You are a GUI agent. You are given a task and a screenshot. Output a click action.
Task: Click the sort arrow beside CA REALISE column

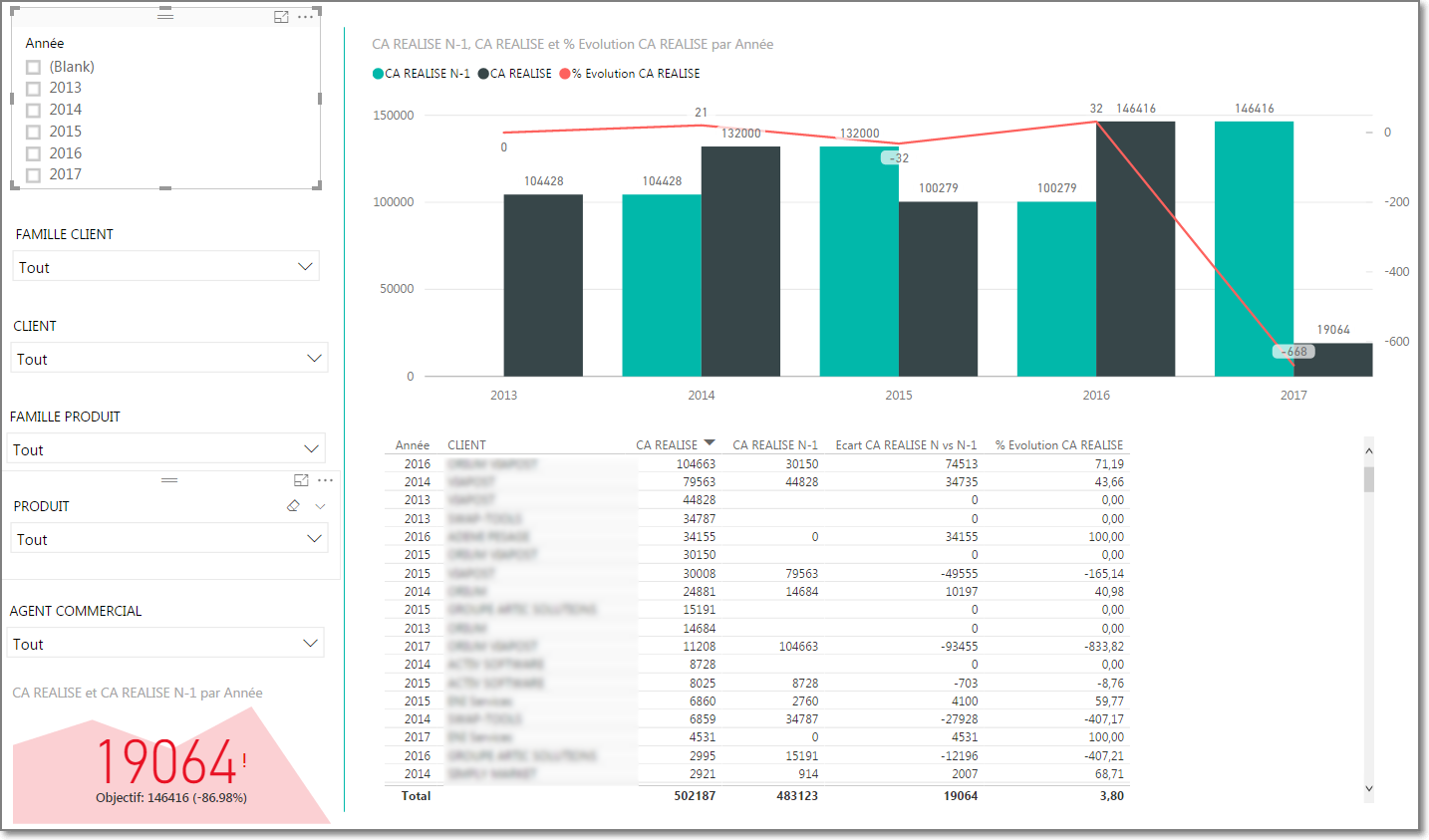pyautogui.click(x=710, y=442)
